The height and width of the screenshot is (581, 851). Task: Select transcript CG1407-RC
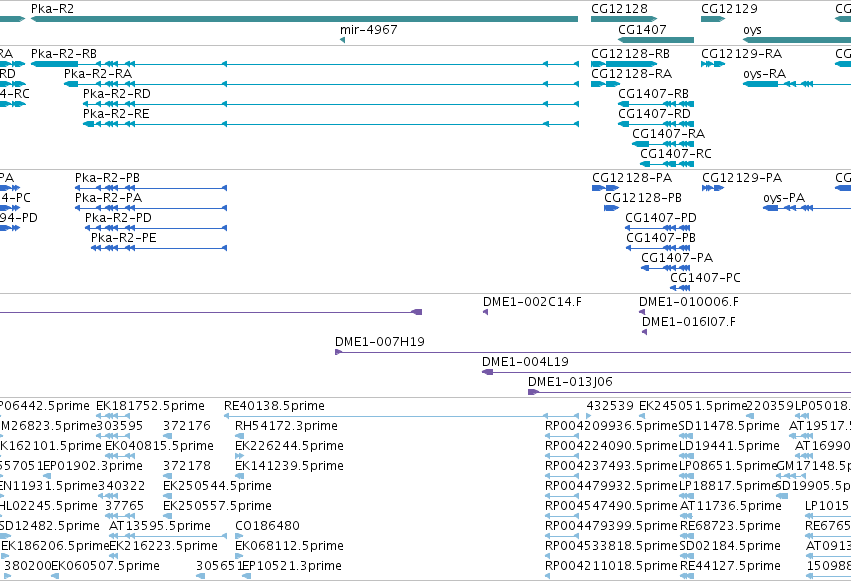coord(666,164)
